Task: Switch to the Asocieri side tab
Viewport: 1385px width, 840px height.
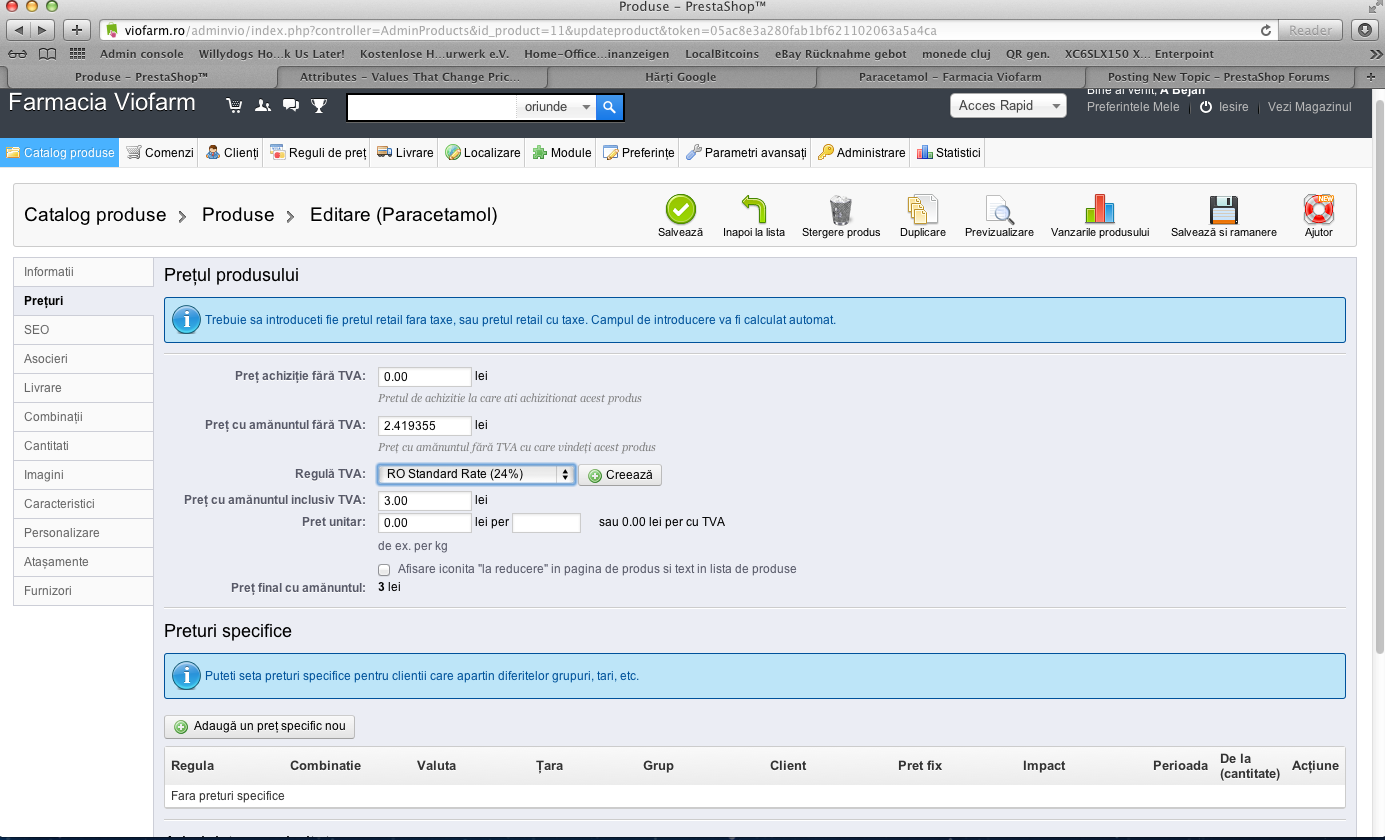Action: [x=83, y=359]
